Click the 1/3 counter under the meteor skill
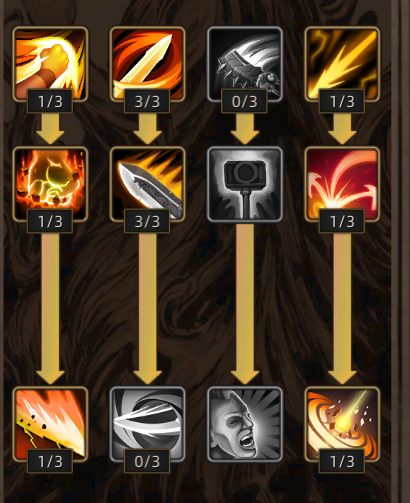This screenshot has height=503, width=410. [x=342, y=461]
